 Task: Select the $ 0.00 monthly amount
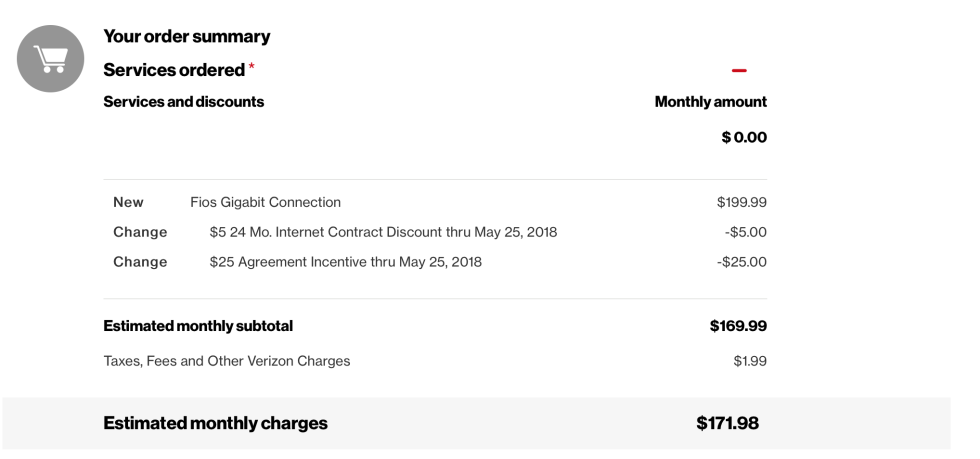point(744,137)
